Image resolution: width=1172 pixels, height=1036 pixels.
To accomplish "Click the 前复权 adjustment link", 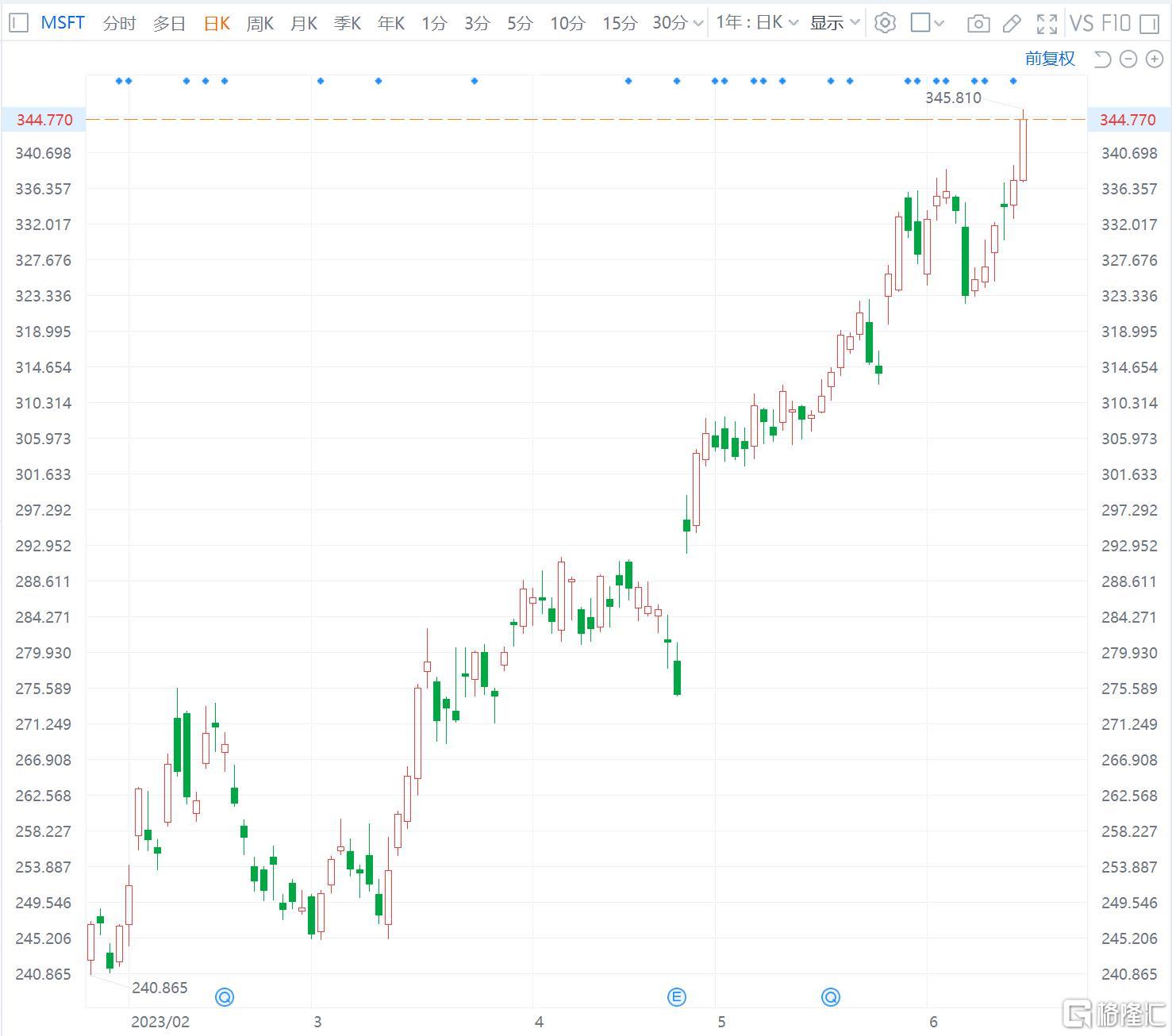I will (x=1050, y=59).
